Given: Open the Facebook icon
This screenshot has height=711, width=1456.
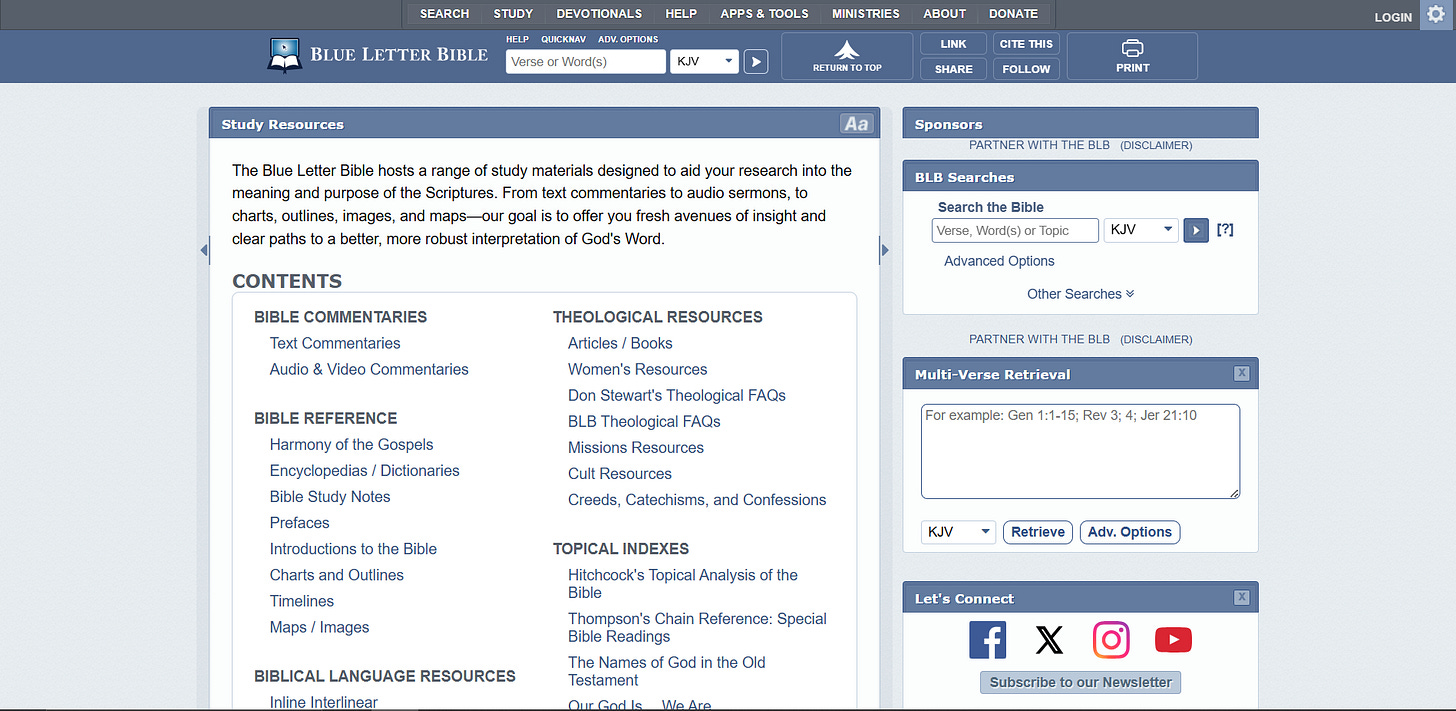Looking at the screenshot, I should pos(988,640).
